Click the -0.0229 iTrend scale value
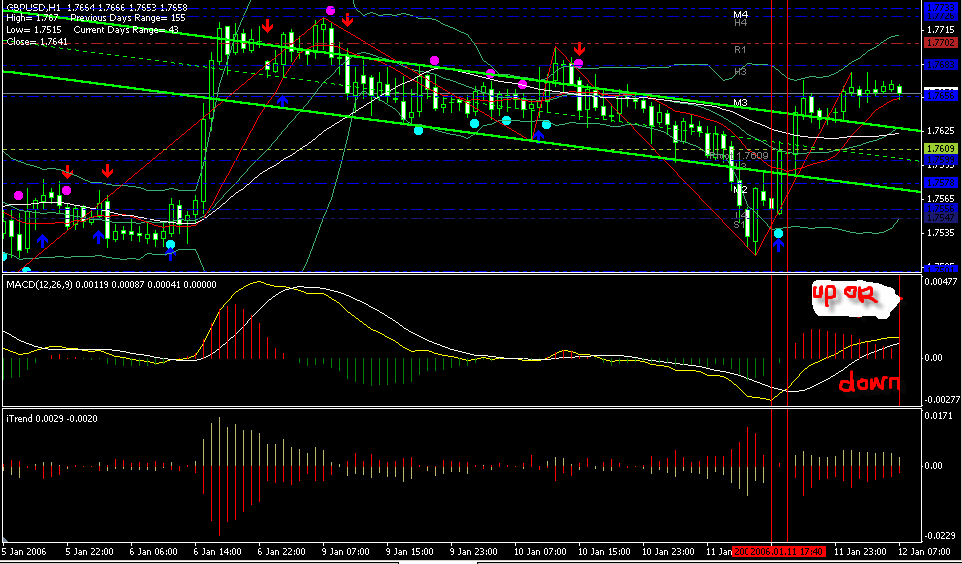The width and height of the screenshot is (962, 564). pos(941,535)
